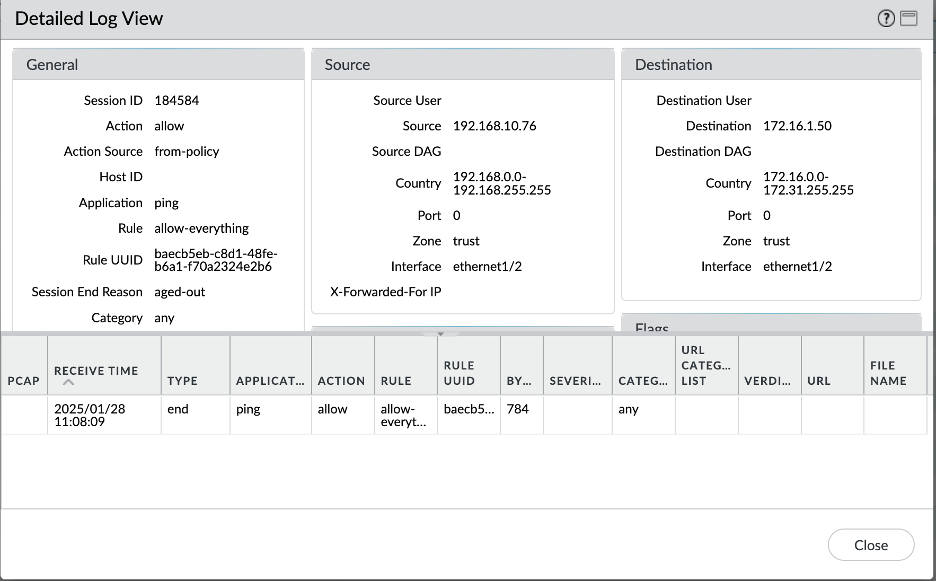The width and height of the screenshot is (936, 582).
Task: Click the File Name column header
Action: click(x=889, y=372)
